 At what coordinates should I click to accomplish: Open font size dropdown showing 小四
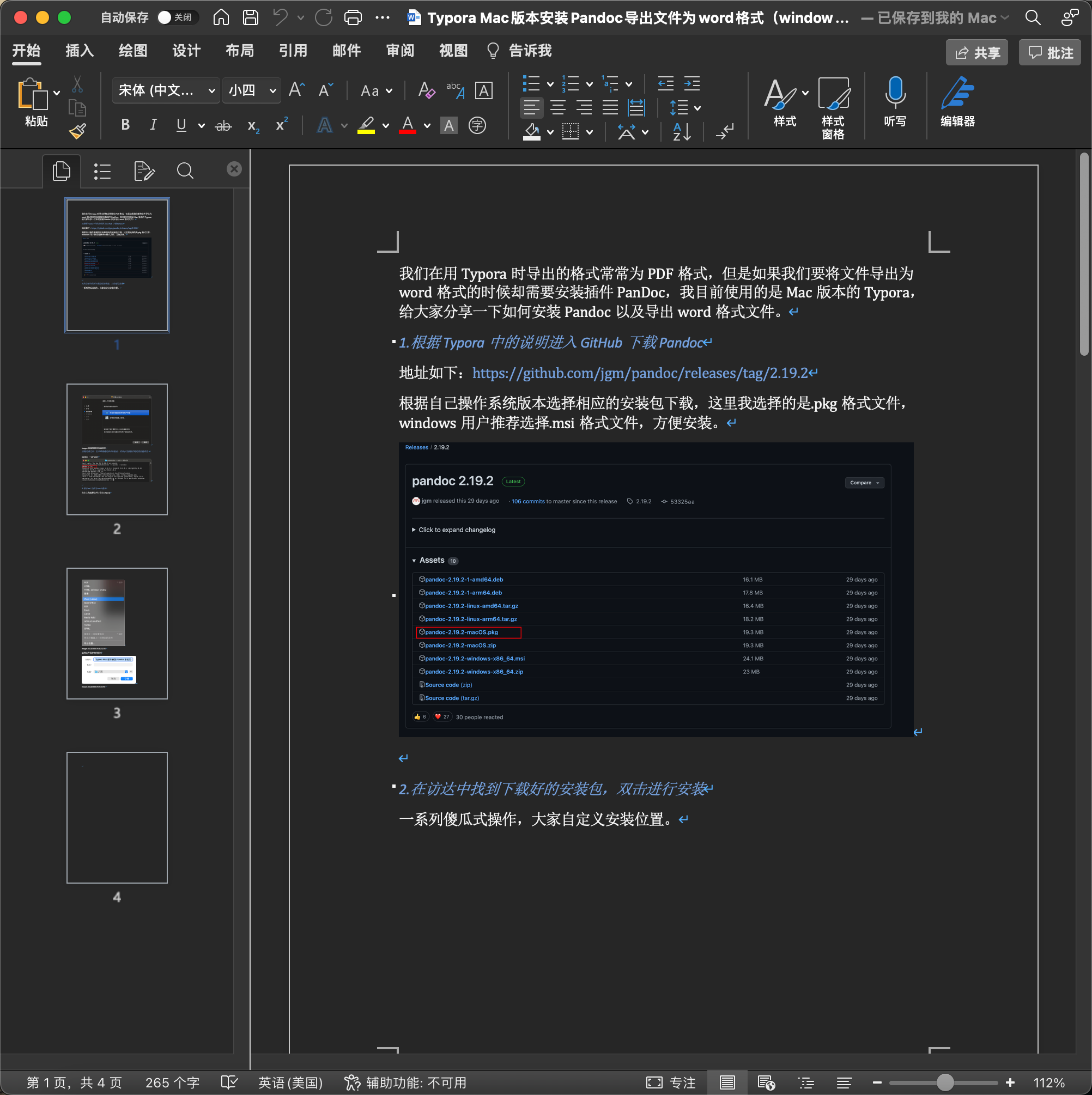(x=272, y=90)
